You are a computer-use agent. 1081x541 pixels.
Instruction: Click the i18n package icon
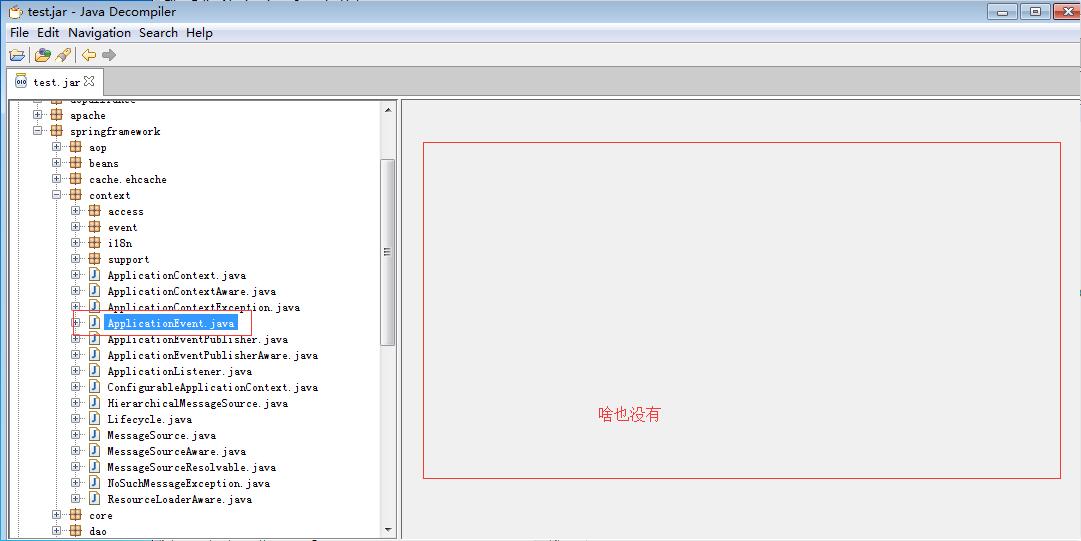[x=94, y=243]
